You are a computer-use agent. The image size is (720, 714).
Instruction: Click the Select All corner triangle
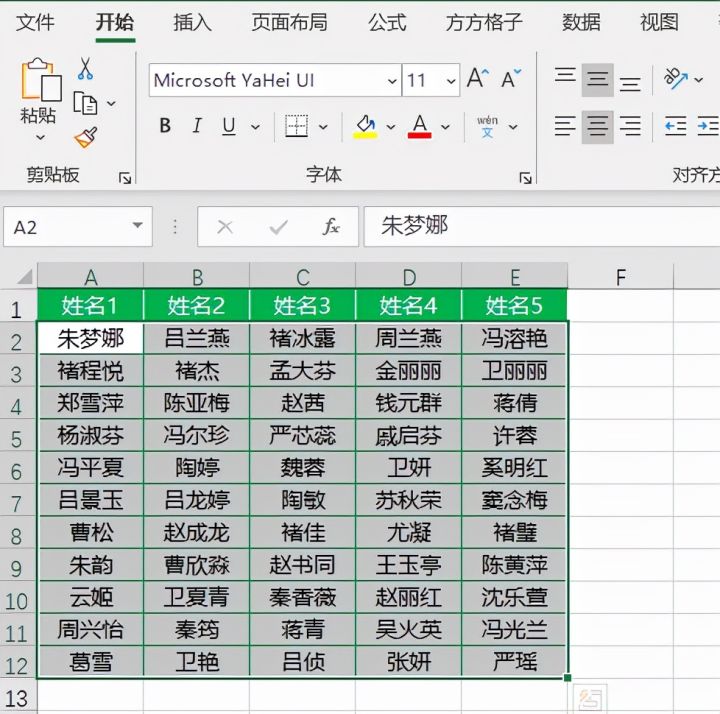coord(24,277)
